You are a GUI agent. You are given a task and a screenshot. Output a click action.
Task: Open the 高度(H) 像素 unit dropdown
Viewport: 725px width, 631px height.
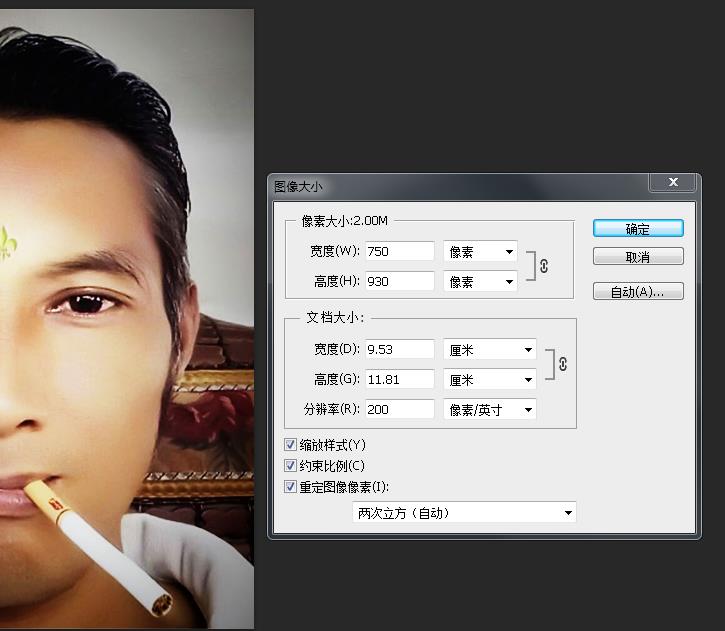pos(480,281)
